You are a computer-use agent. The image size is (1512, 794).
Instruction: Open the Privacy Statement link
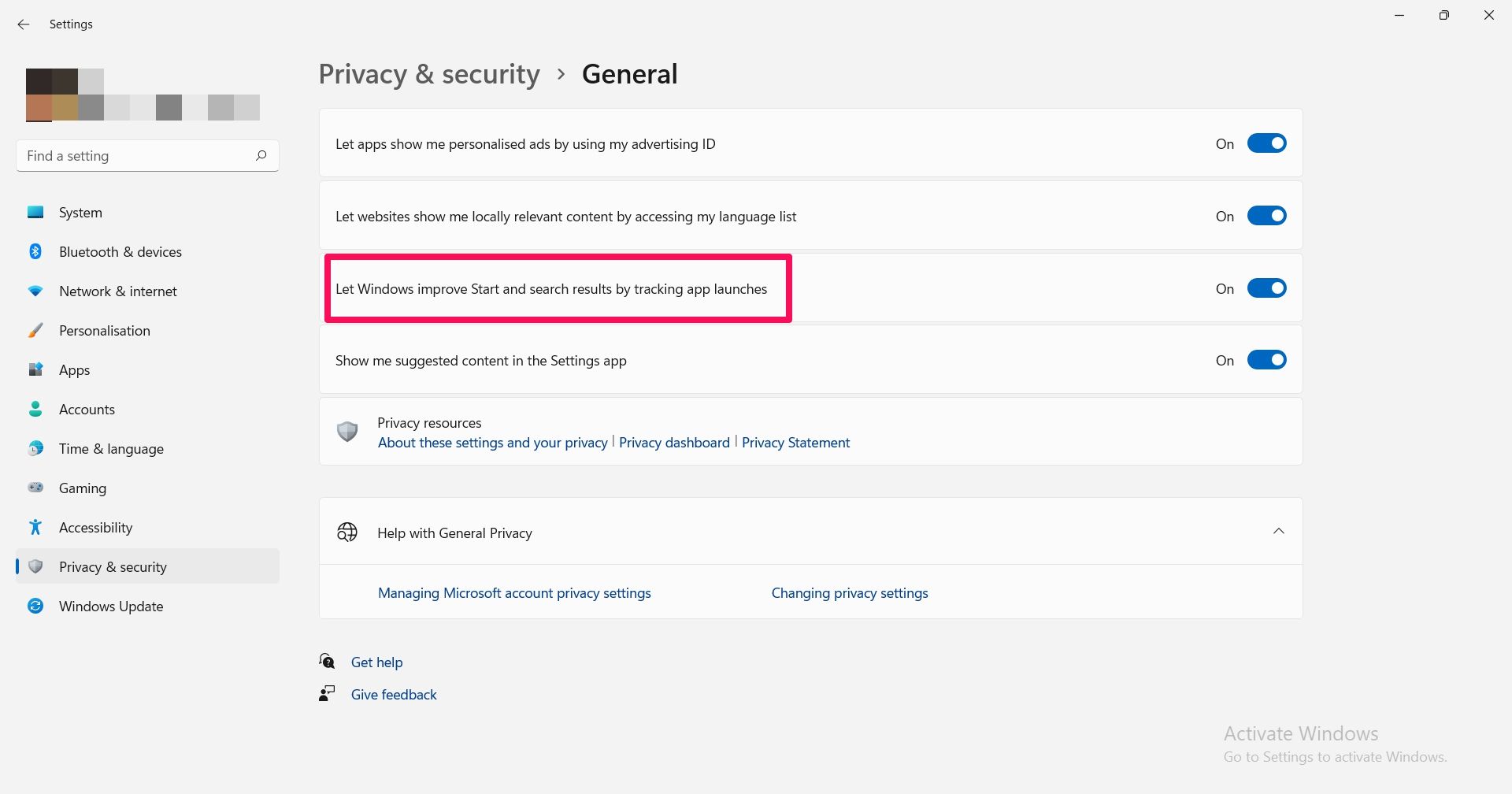coord(795,443)
